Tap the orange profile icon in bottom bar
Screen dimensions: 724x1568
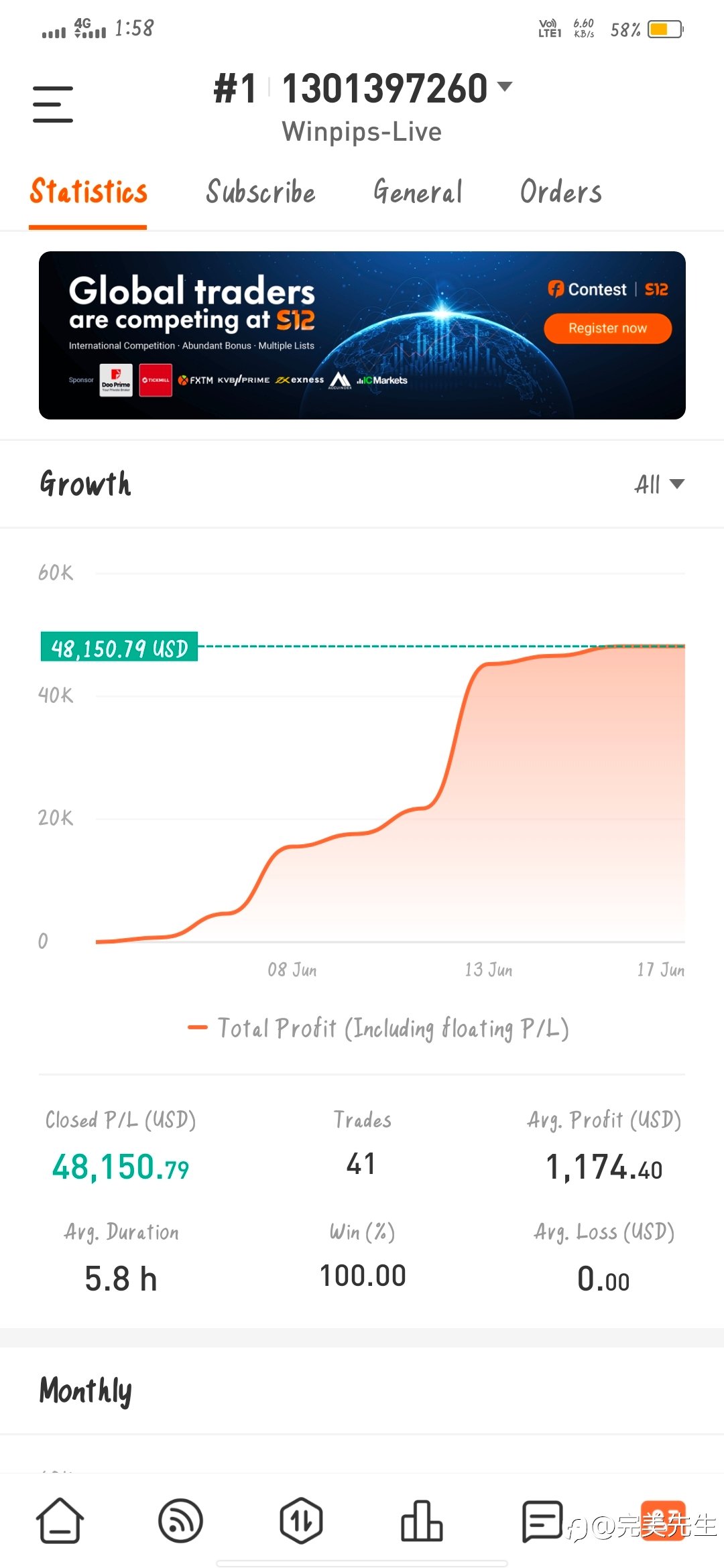[x=663, y=1520]
